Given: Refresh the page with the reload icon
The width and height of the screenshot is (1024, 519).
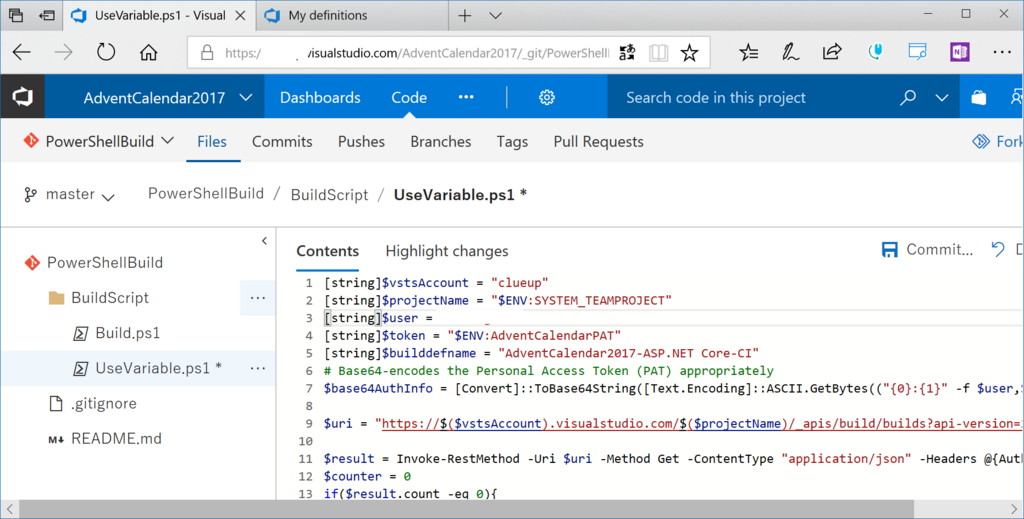Looking at the screenshot, I should click(x=106, y=52).
